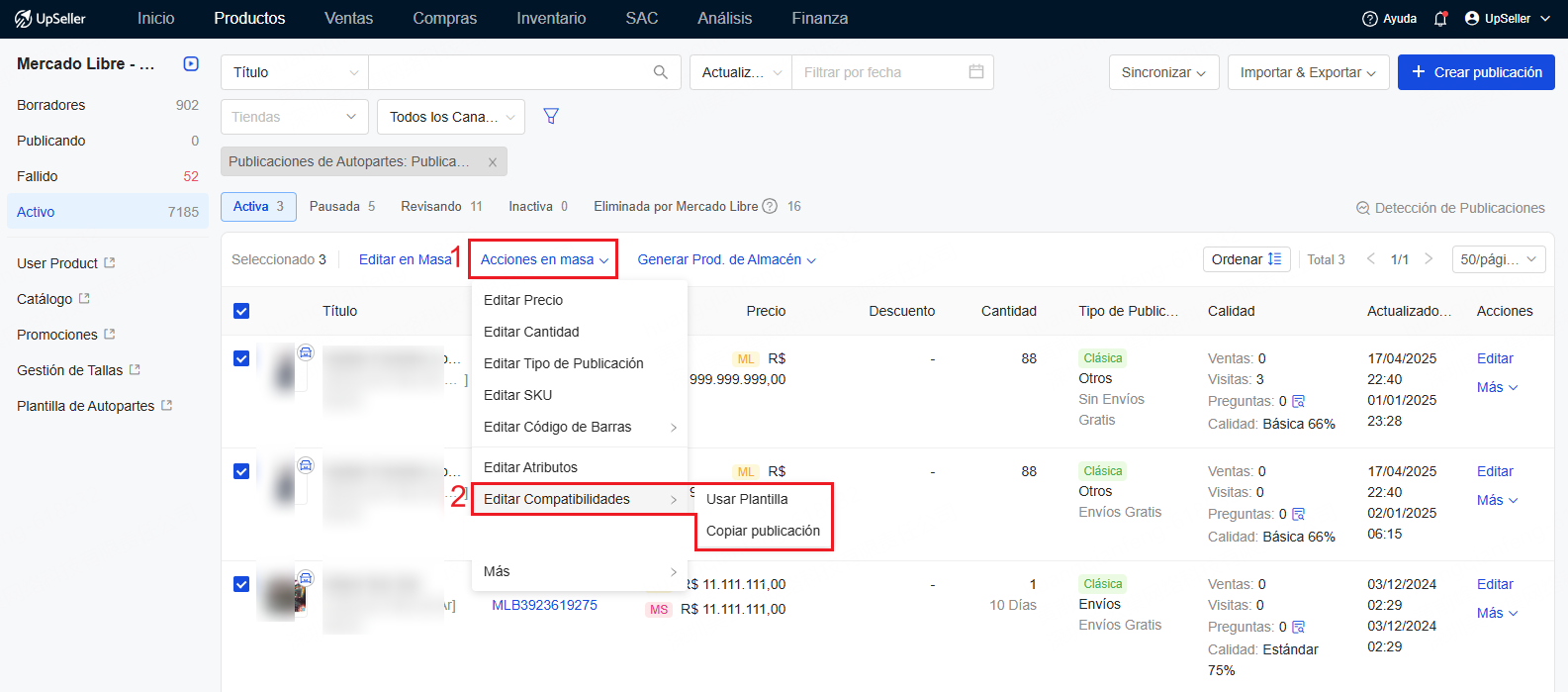
Task: Select Editar Cantidad from the menu
Action: pyautogui.click(x=580, y=332)
